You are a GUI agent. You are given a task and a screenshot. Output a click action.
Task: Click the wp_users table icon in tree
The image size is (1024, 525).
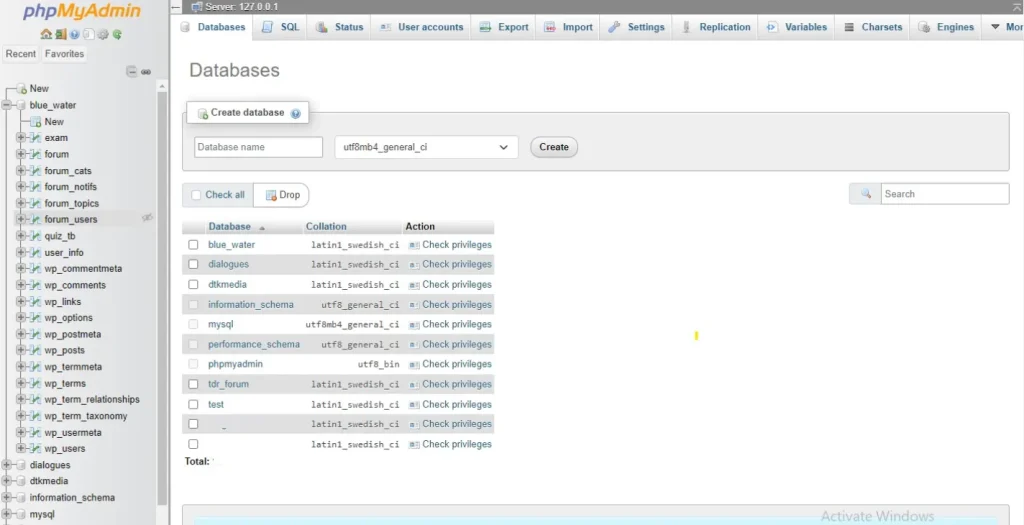(36, 448)
